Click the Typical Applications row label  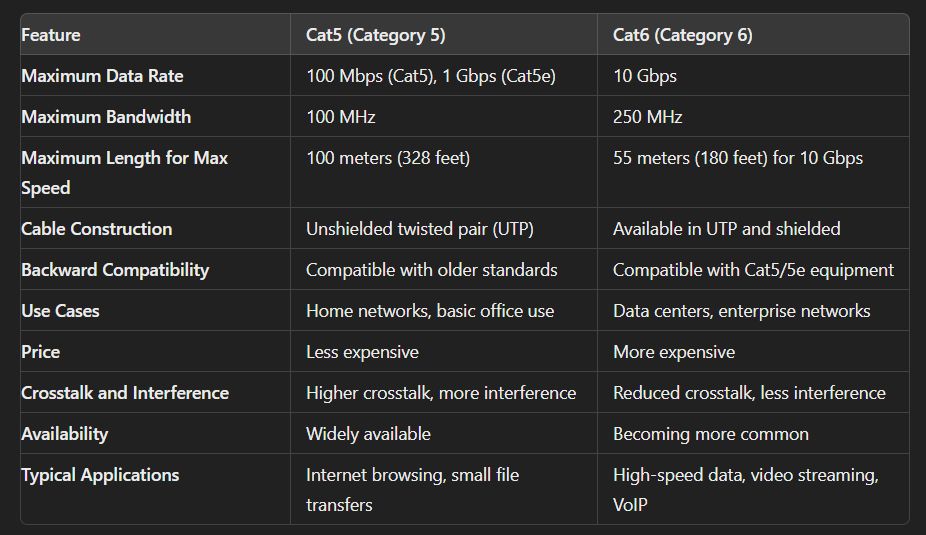coord(100,475)
